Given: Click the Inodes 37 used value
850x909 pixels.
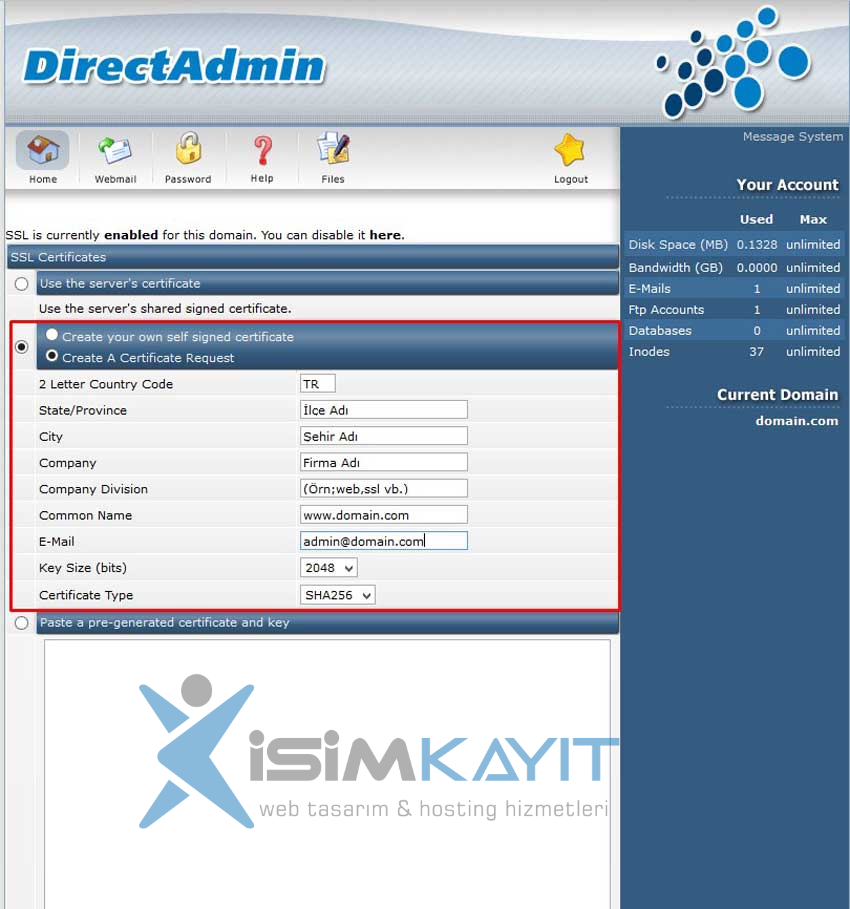Looking at the screenshot, I should (x=756, y=351).
